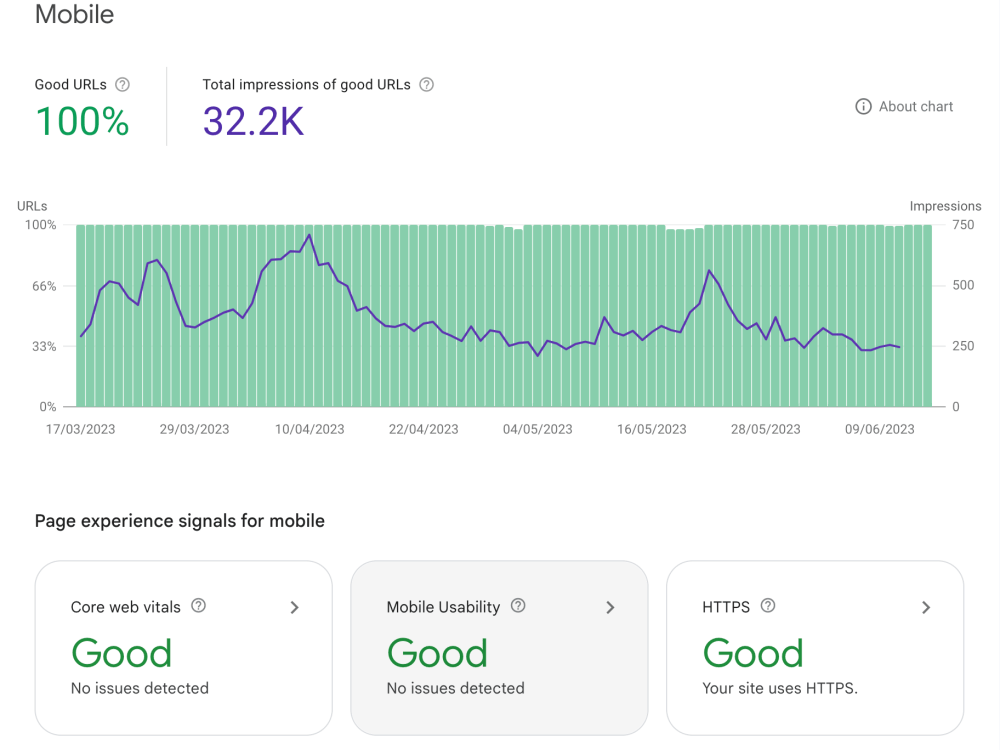This screenshot has height=750, width=1000.
Task: Click the 04/05/2023 date axis label
Action: pyautogui.click(x=538, y=429)
